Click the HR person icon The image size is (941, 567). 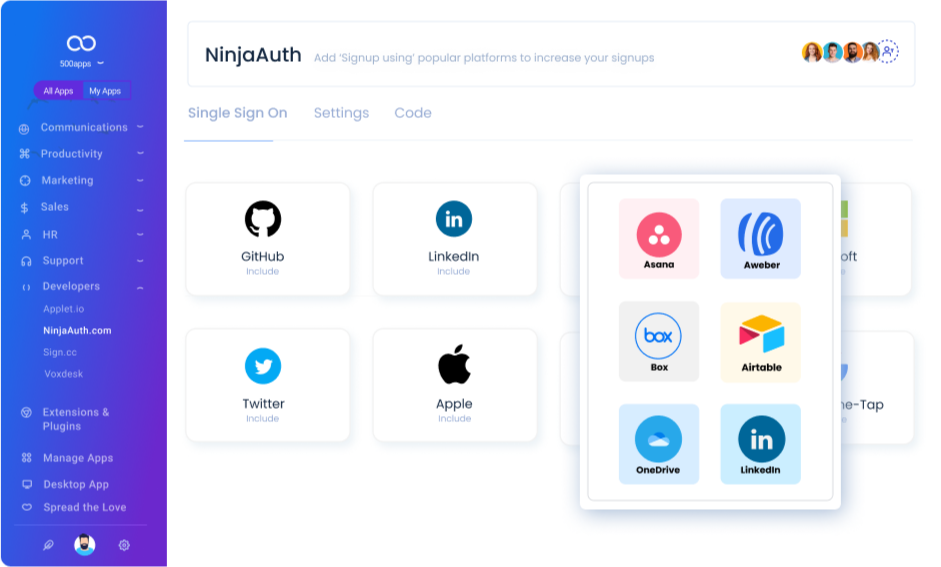[26, 235]
